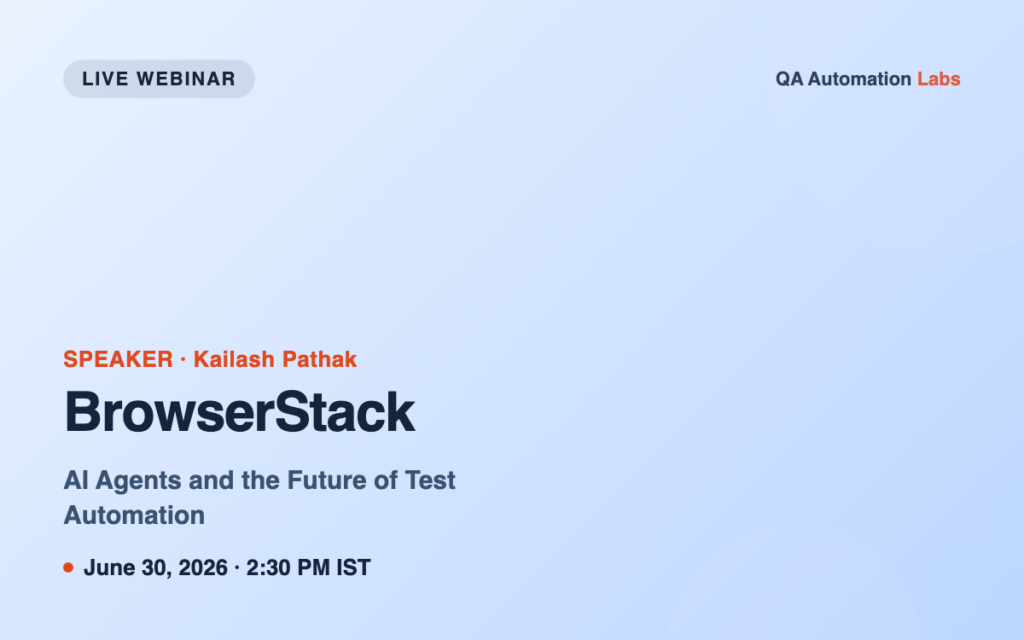Click the BrowserStack headline
1024x640 pixels.
click(x=239, y=412)
